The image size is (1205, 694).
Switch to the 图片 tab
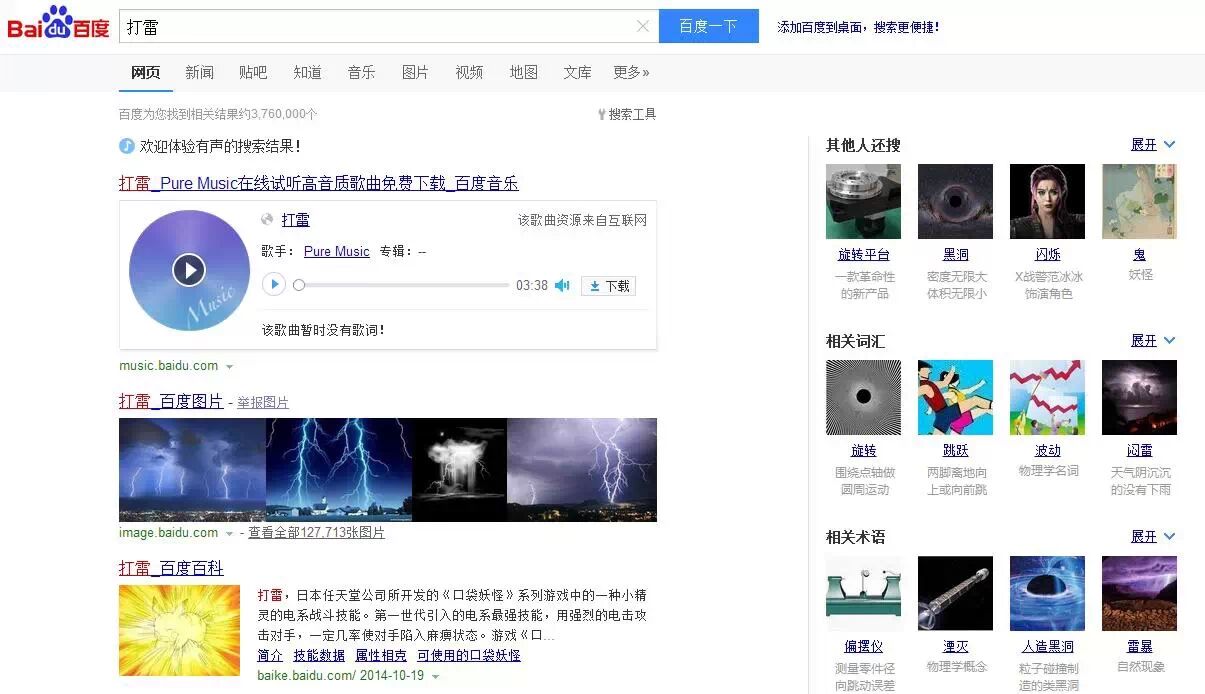click(x=415, y=72)
